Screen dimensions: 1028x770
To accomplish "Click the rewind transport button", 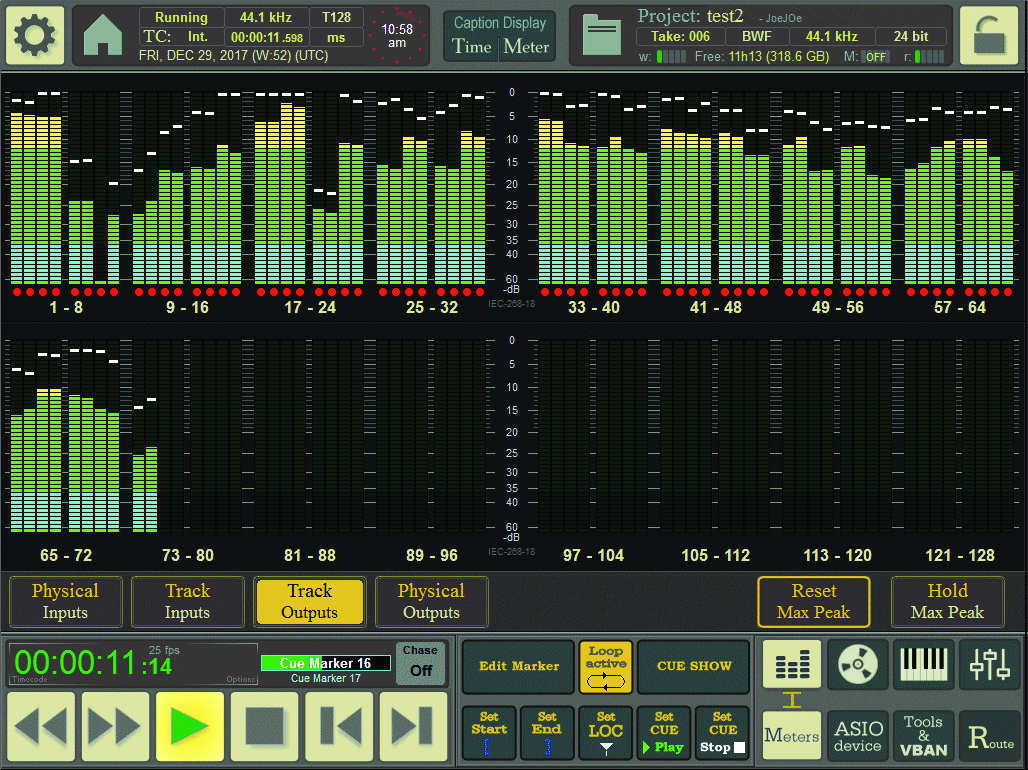I will tap(41, 726).
